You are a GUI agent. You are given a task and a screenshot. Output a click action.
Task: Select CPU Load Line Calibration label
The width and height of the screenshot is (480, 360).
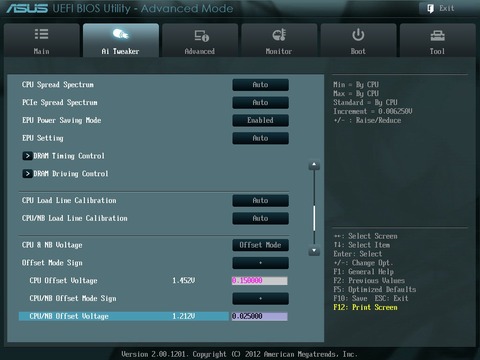[69, 201]
